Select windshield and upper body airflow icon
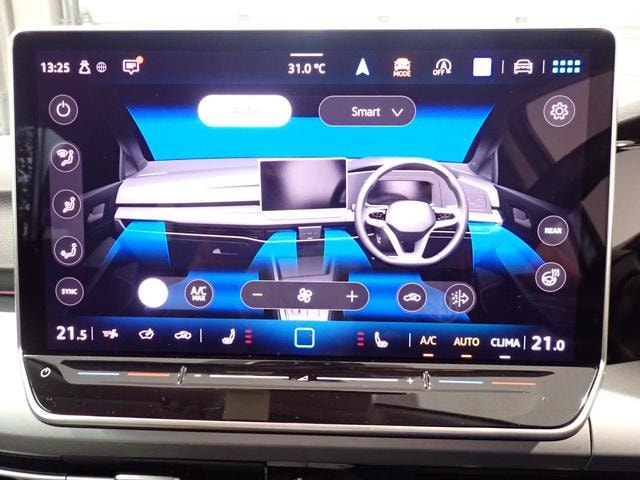This screenshot has width=640, height=480. pyautogui.click(x=66, y=158)
